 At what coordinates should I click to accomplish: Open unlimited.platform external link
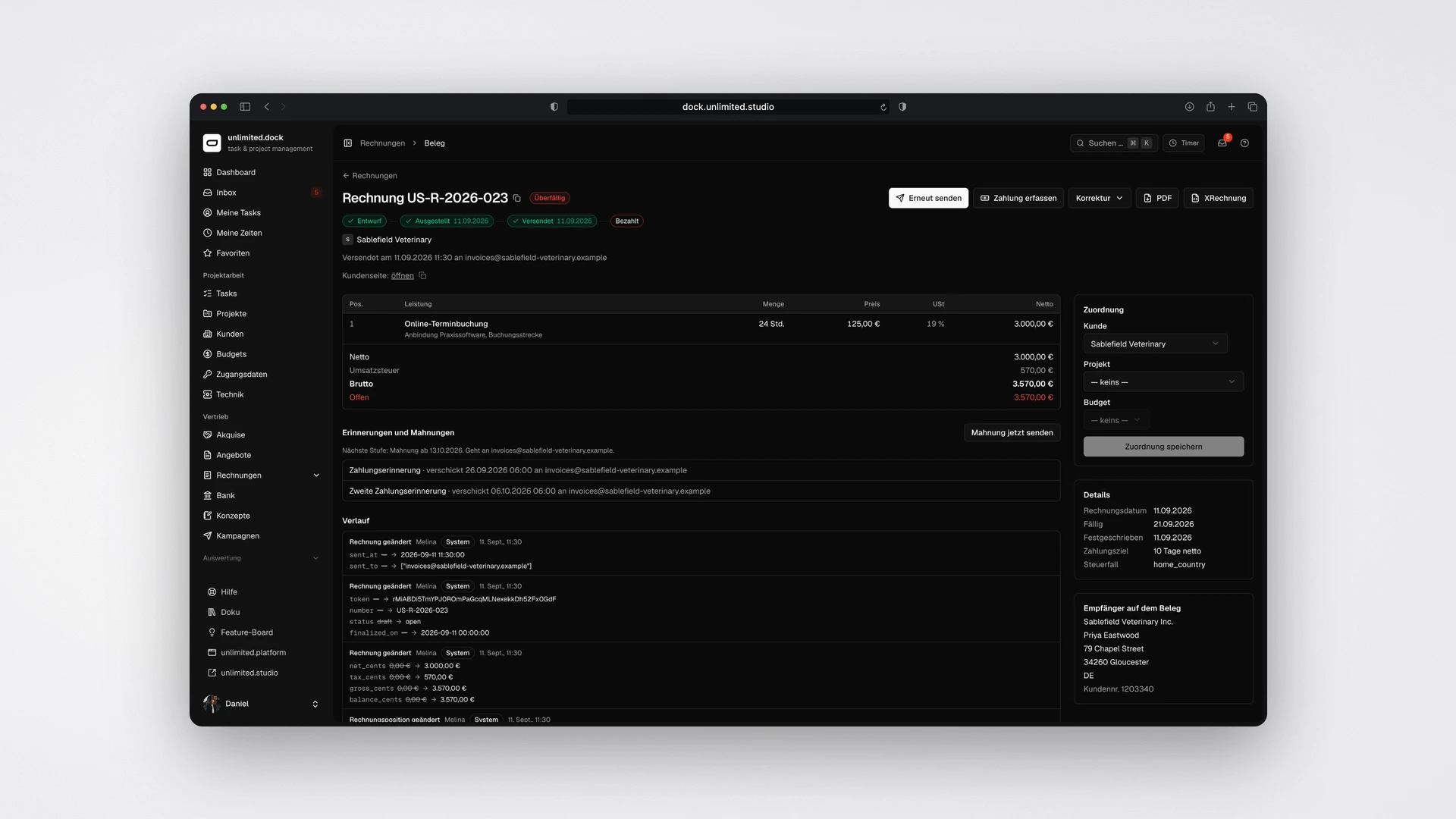point(253,652)
